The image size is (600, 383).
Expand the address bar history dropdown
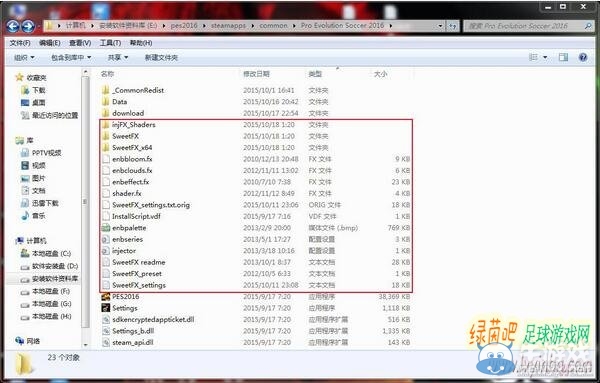(440, 26)
